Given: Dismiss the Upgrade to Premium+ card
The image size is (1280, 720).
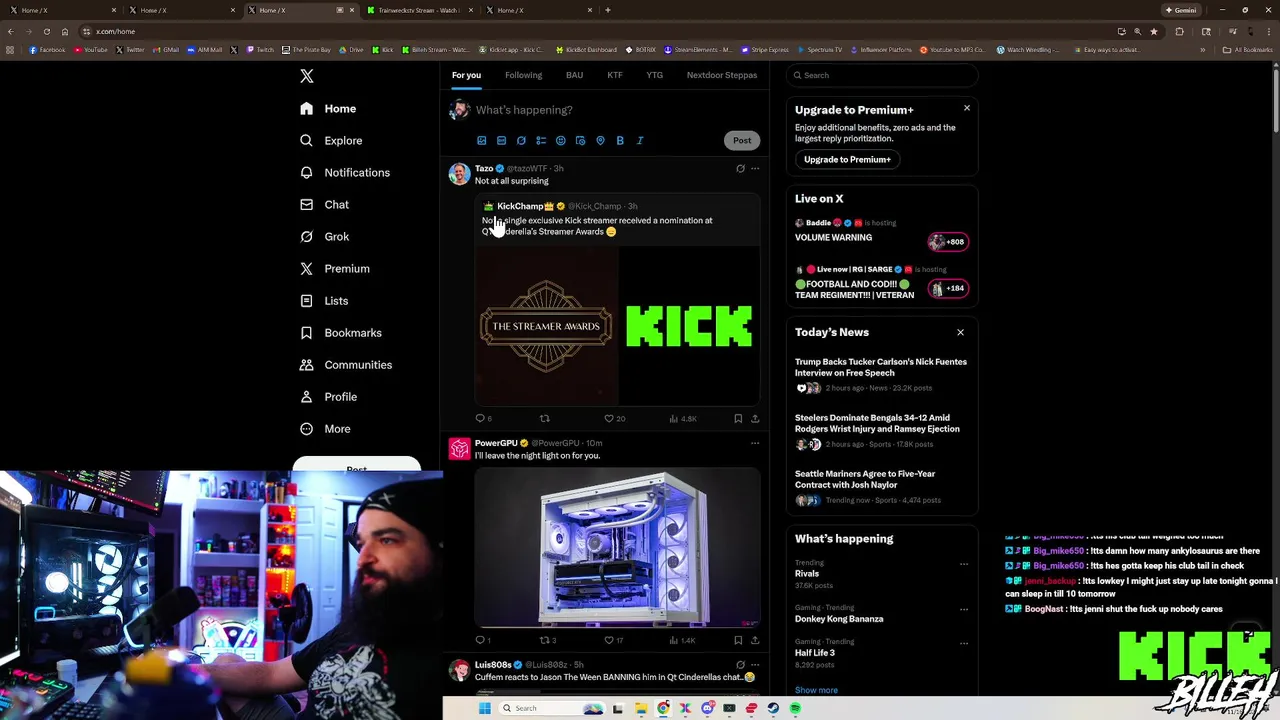Looking at the screenshot, I should (x=967, y=108).
